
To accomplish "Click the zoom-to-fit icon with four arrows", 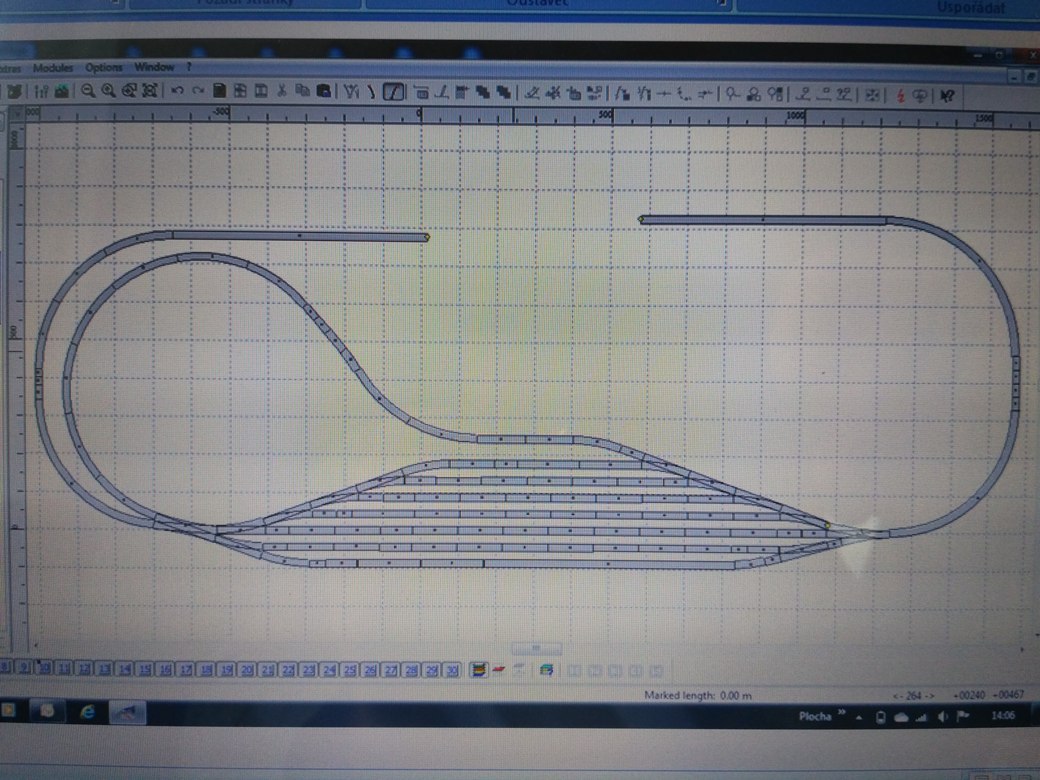I will tap(151, 92).
